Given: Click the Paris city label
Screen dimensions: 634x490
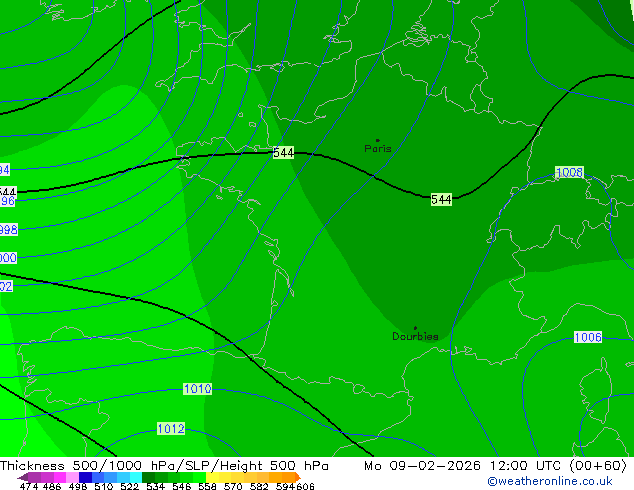Looking at the screenshot, I should 378,148.
